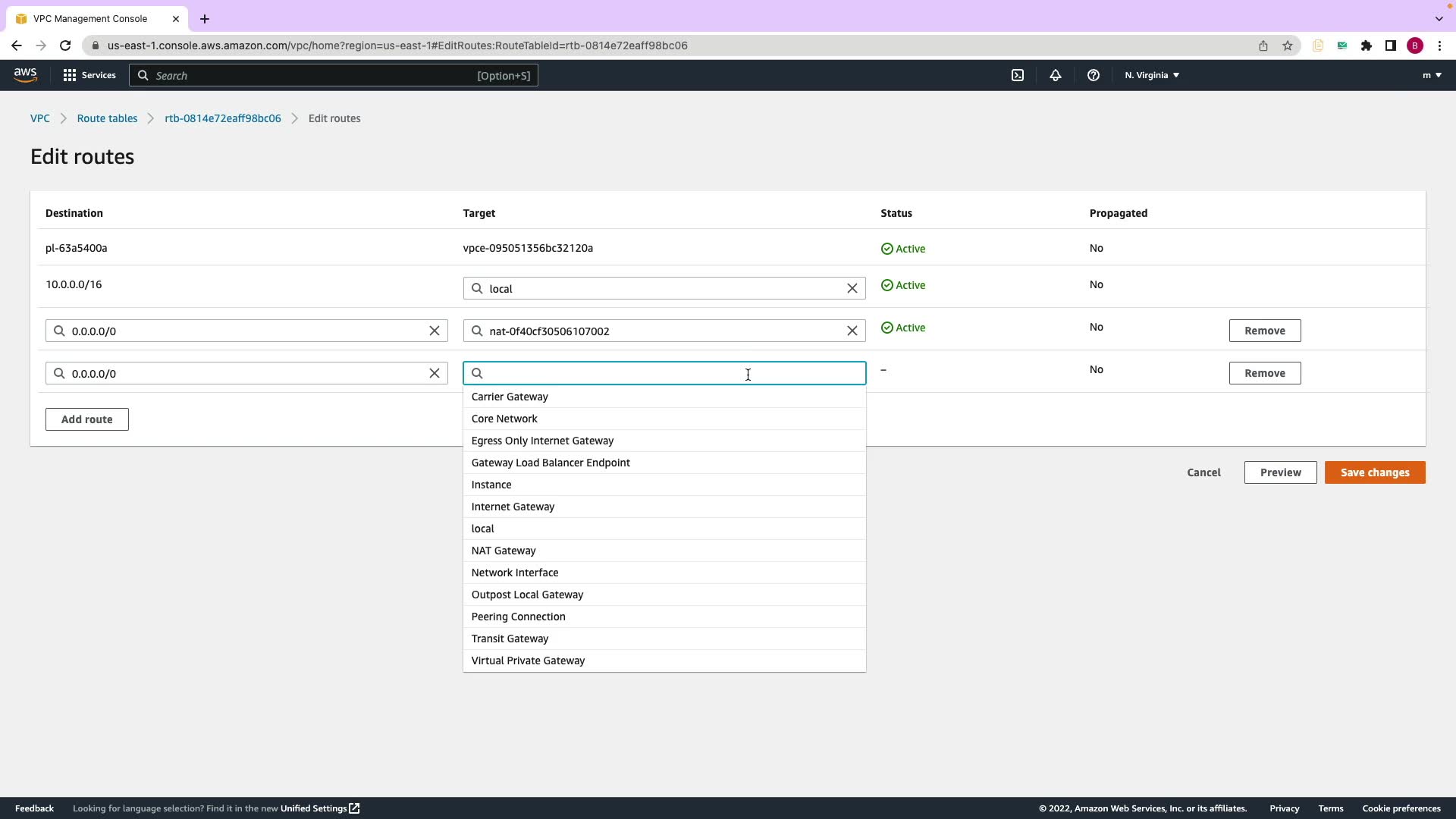1456x819 pixels.
Task: Clear the NAT gateway target with X
Action: pos(852,331)
